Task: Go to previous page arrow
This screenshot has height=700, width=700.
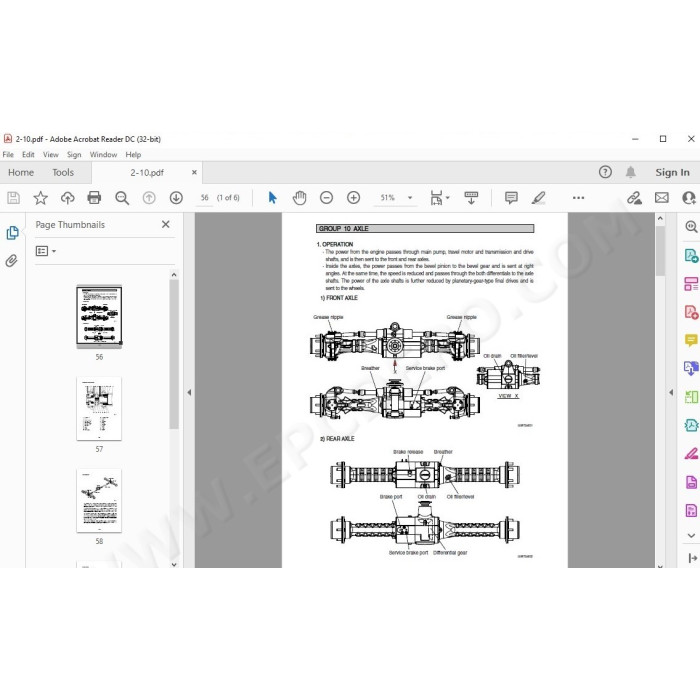Action: coord(149,198)
